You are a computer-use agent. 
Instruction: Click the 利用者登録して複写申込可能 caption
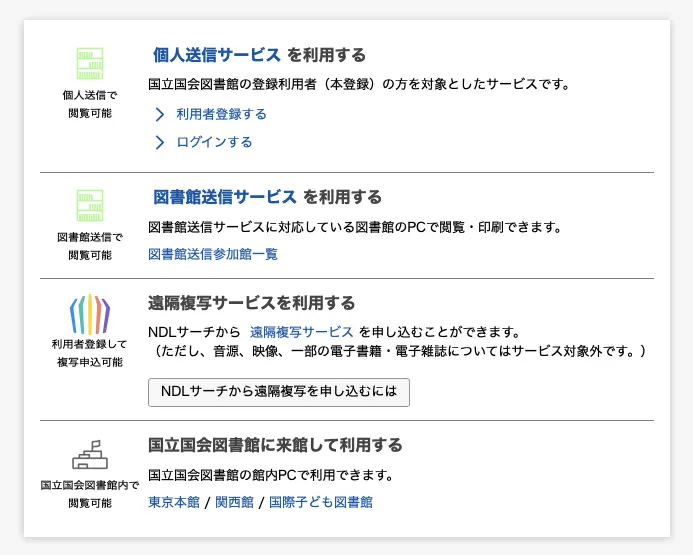coord(90,353)
